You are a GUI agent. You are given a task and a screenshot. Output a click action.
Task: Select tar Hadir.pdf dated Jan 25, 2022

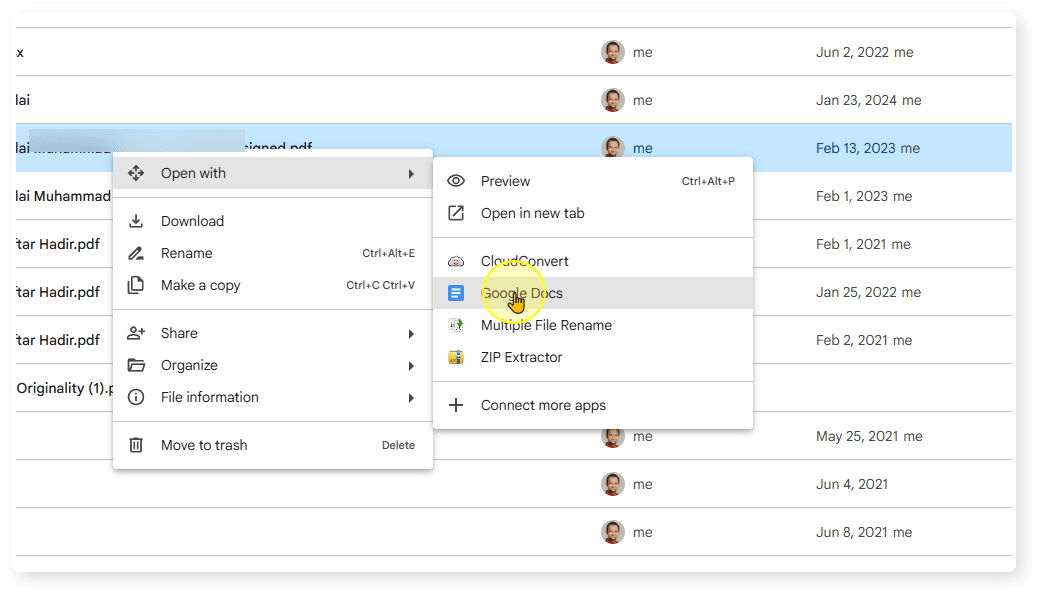tap(58, 292)
